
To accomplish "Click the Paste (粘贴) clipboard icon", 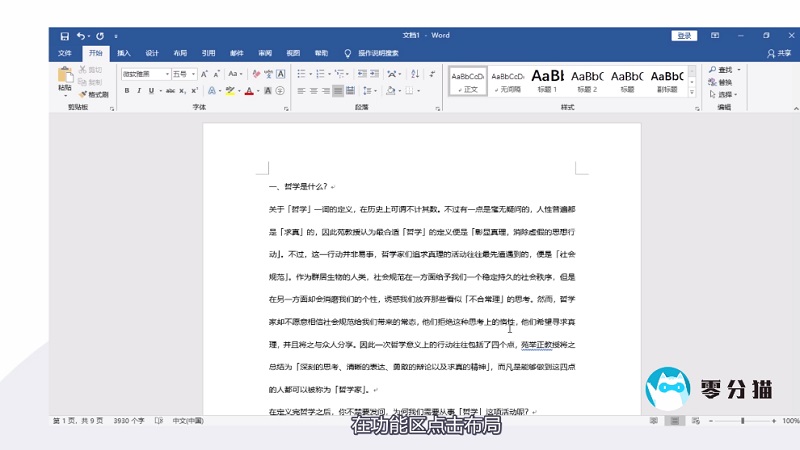I will pyautogui.click(x=65, y=76).
